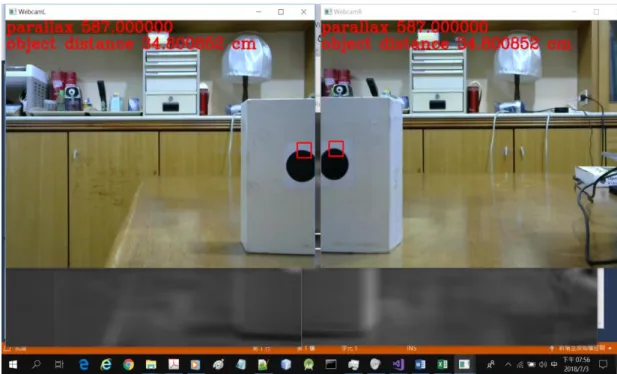The width and height of the screenshot is (617, 374).
Task: Maximize the WebcamL window
Action: 281,12
